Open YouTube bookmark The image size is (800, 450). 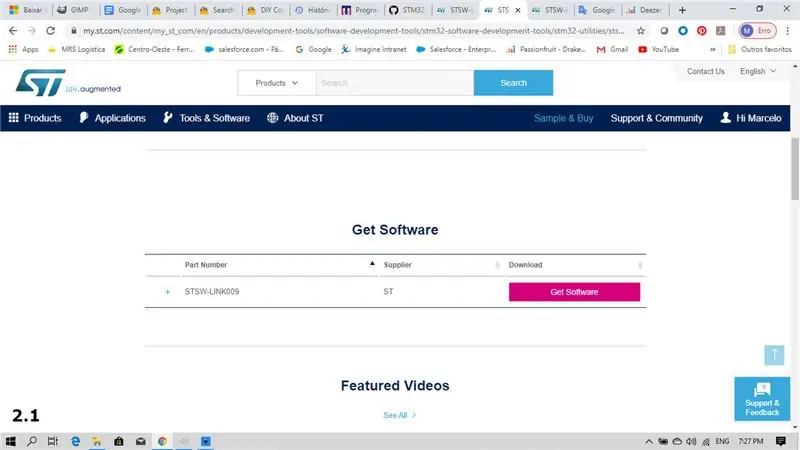(x=659, y=49)
